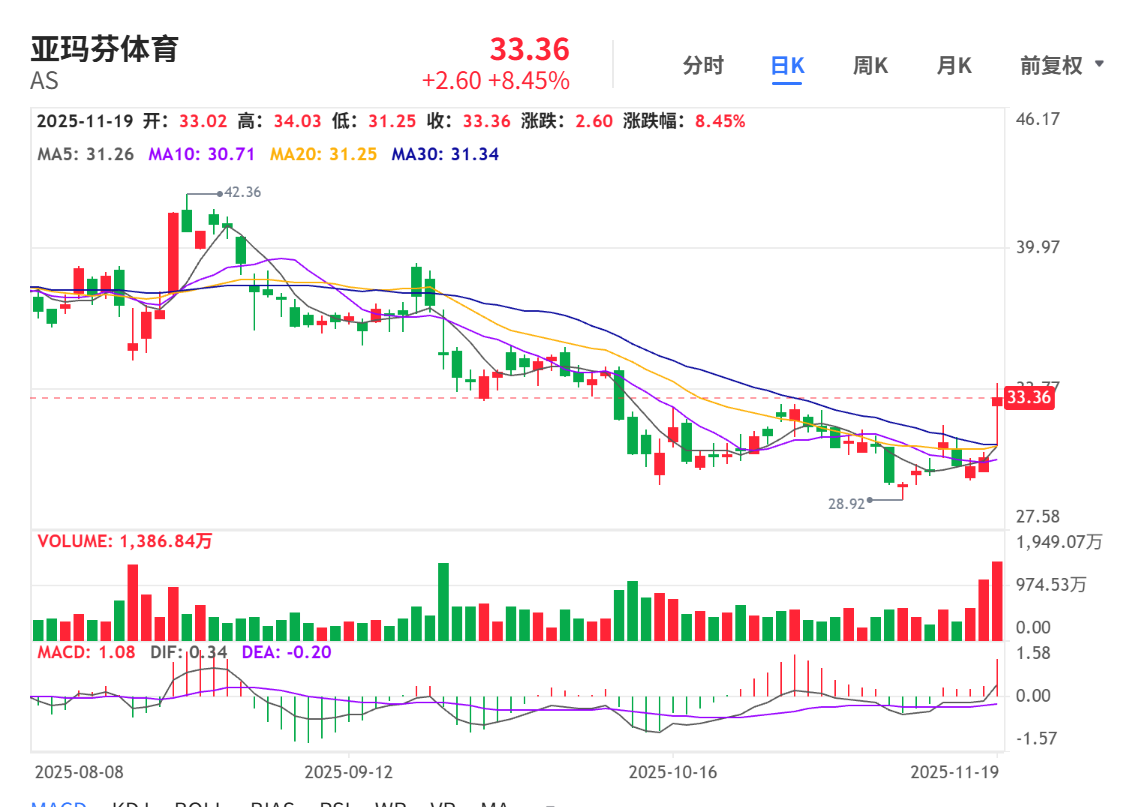1128x807 pixels.
Task: Click the +2.60 +8.45% change figure
Action: coord(495,80)
